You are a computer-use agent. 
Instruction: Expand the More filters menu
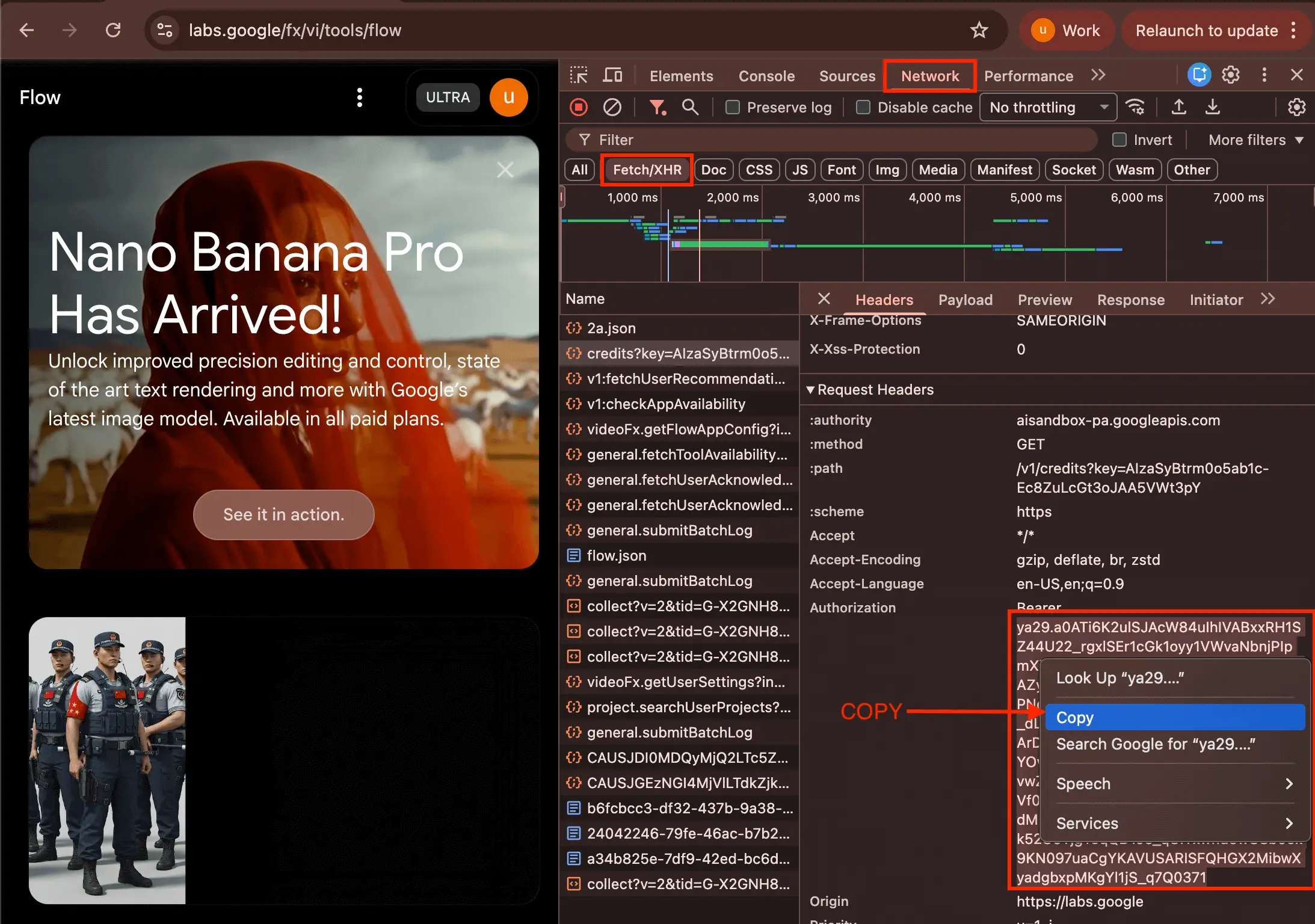pos(1255,140)
